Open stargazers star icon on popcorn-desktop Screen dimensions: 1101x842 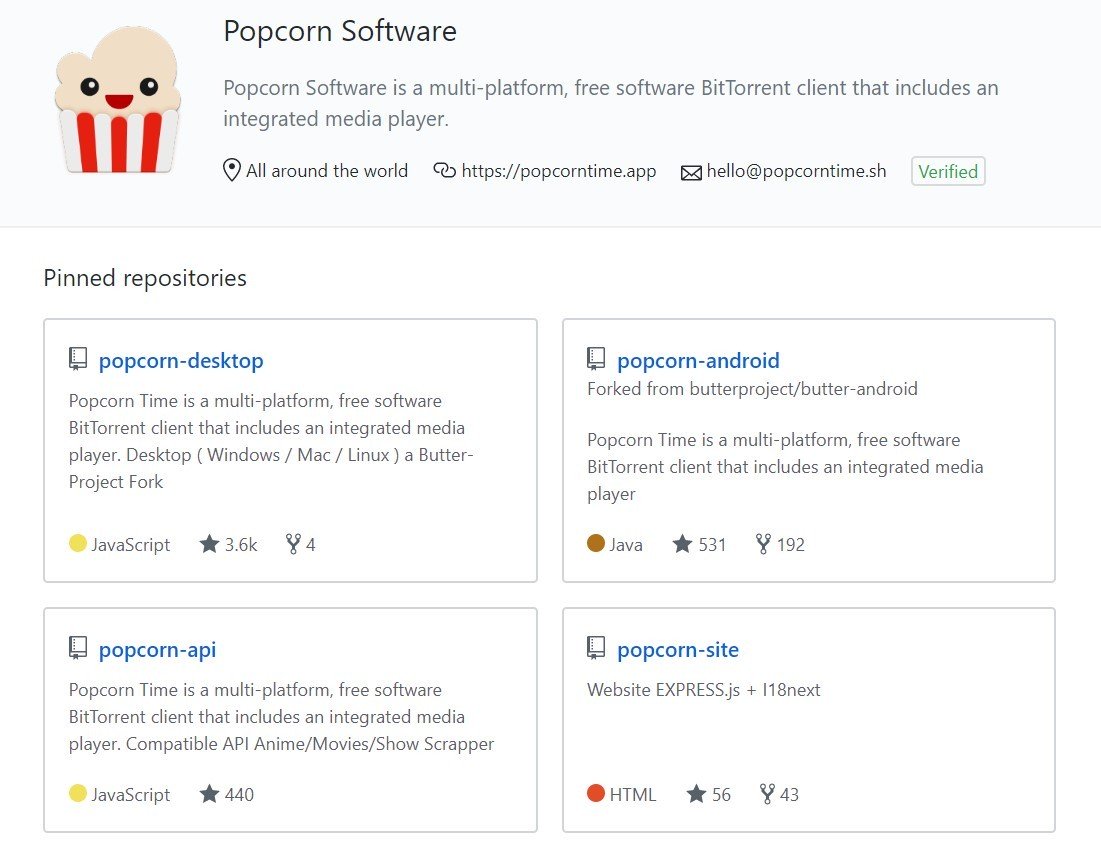click(209, 544)
